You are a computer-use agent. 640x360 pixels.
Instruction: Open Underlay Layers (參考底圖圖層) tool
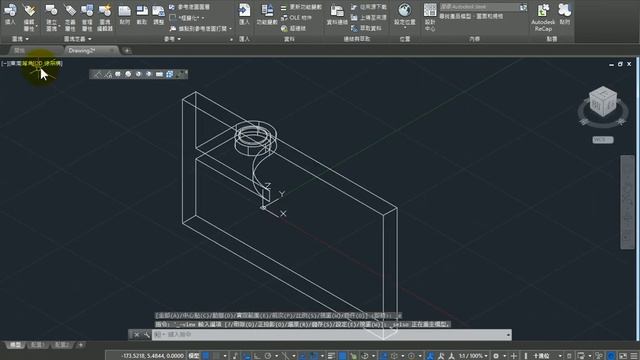[x=189, y=7]
